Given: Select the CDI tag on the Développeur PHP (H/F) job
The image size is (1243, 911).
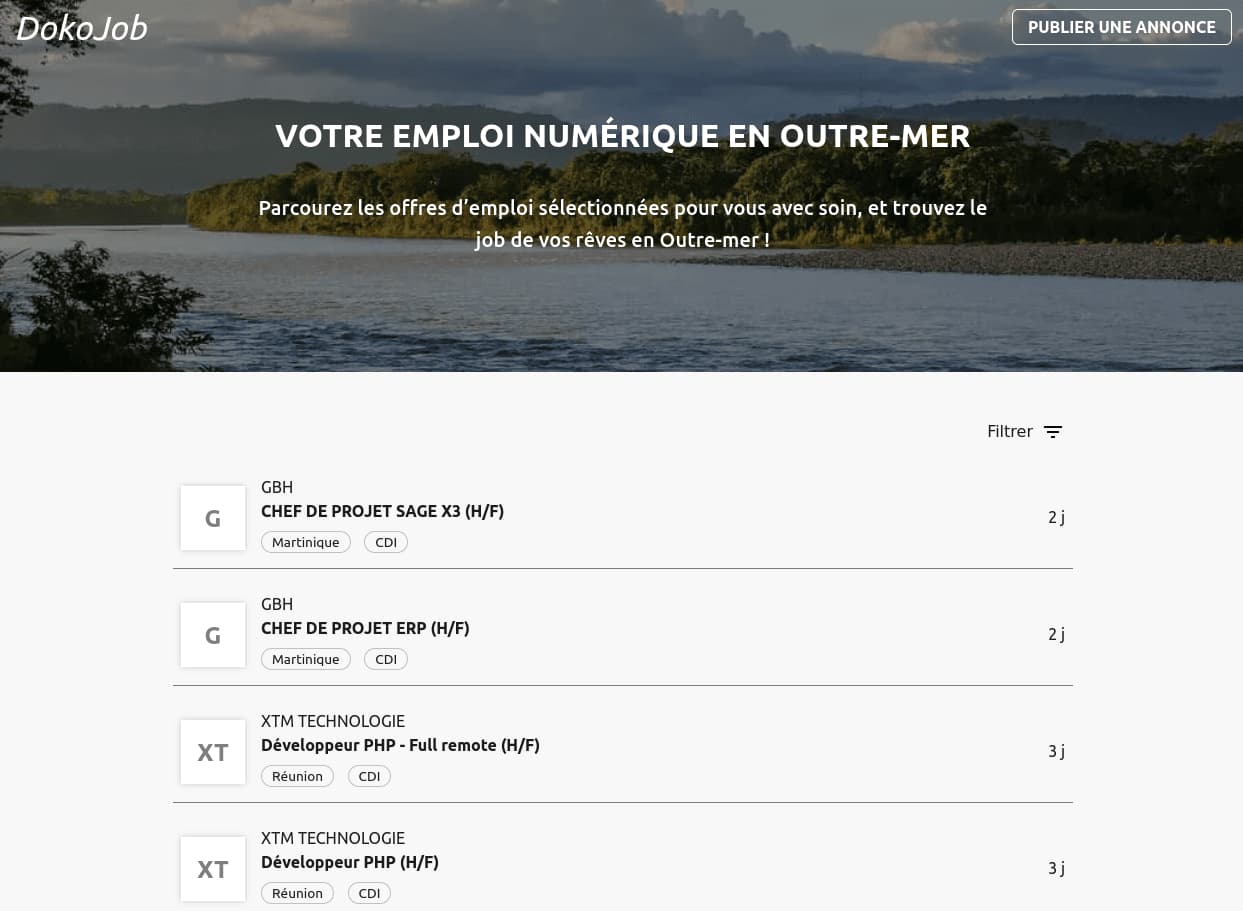Looking at the screenshot, I should point(369,893).
